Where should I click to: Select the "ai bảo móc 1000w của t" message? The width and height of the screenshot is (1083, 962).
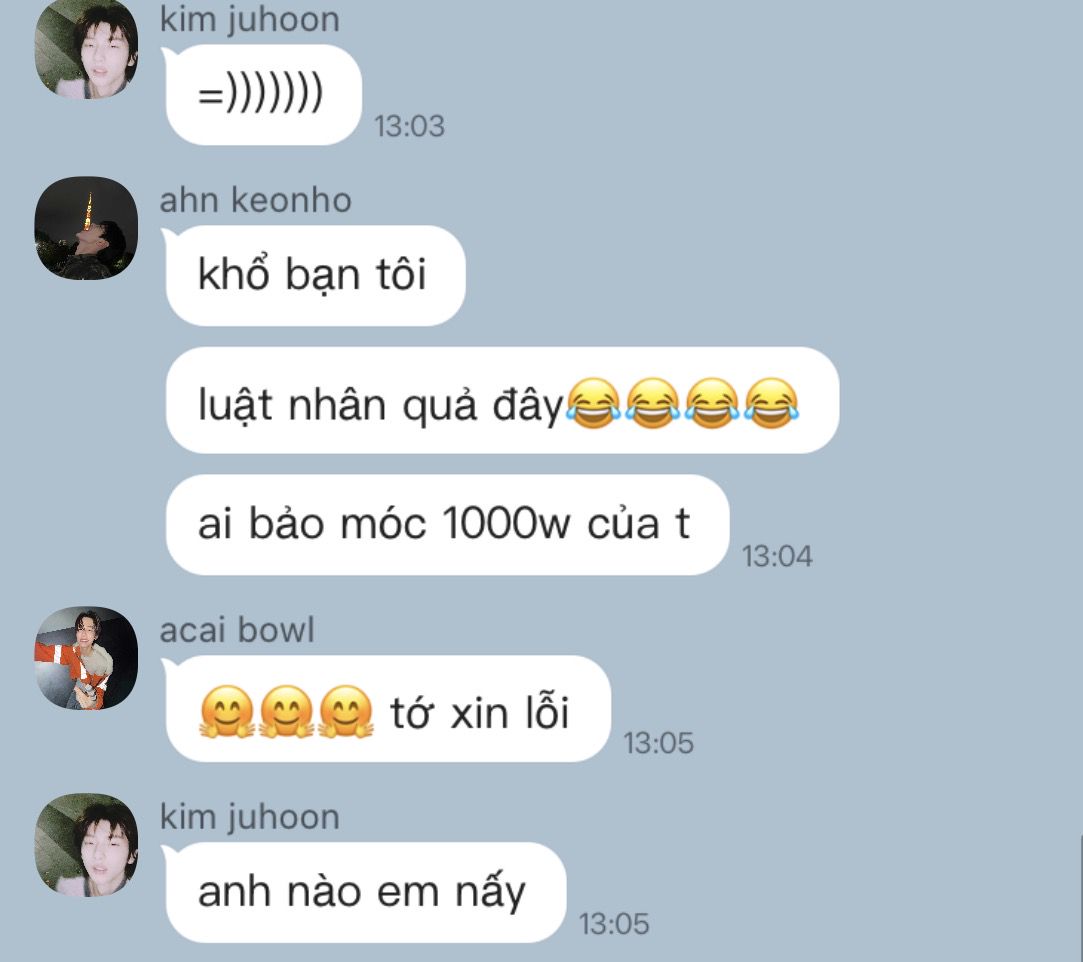point(447,525)
